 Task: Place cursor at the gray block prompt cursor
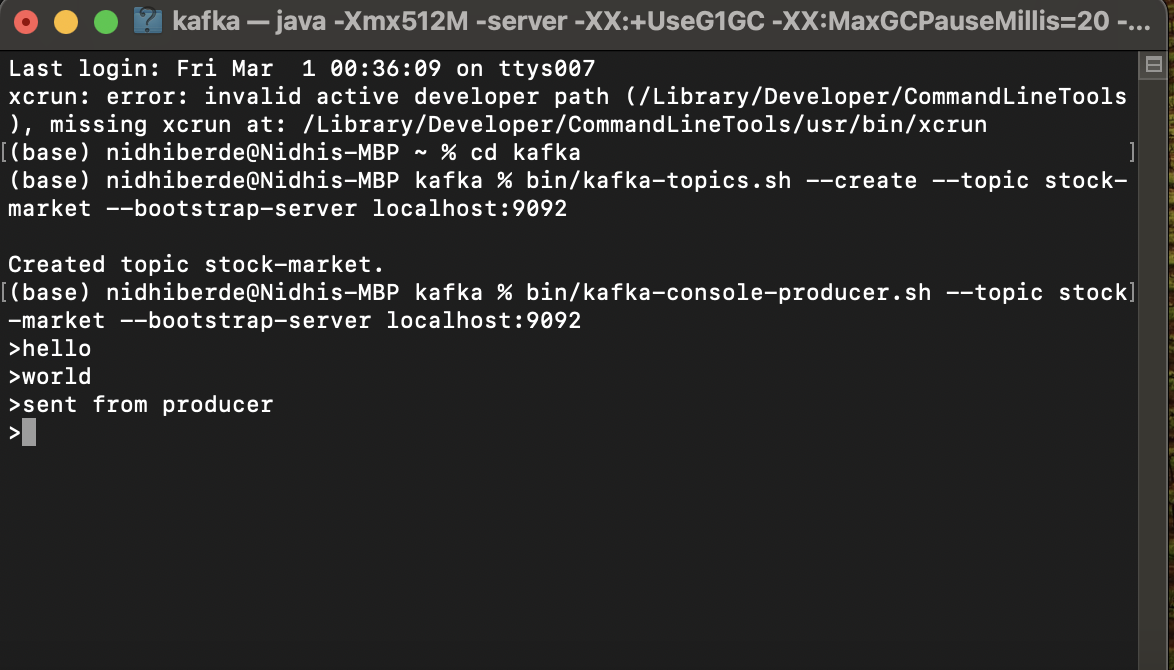click(29, 433)
